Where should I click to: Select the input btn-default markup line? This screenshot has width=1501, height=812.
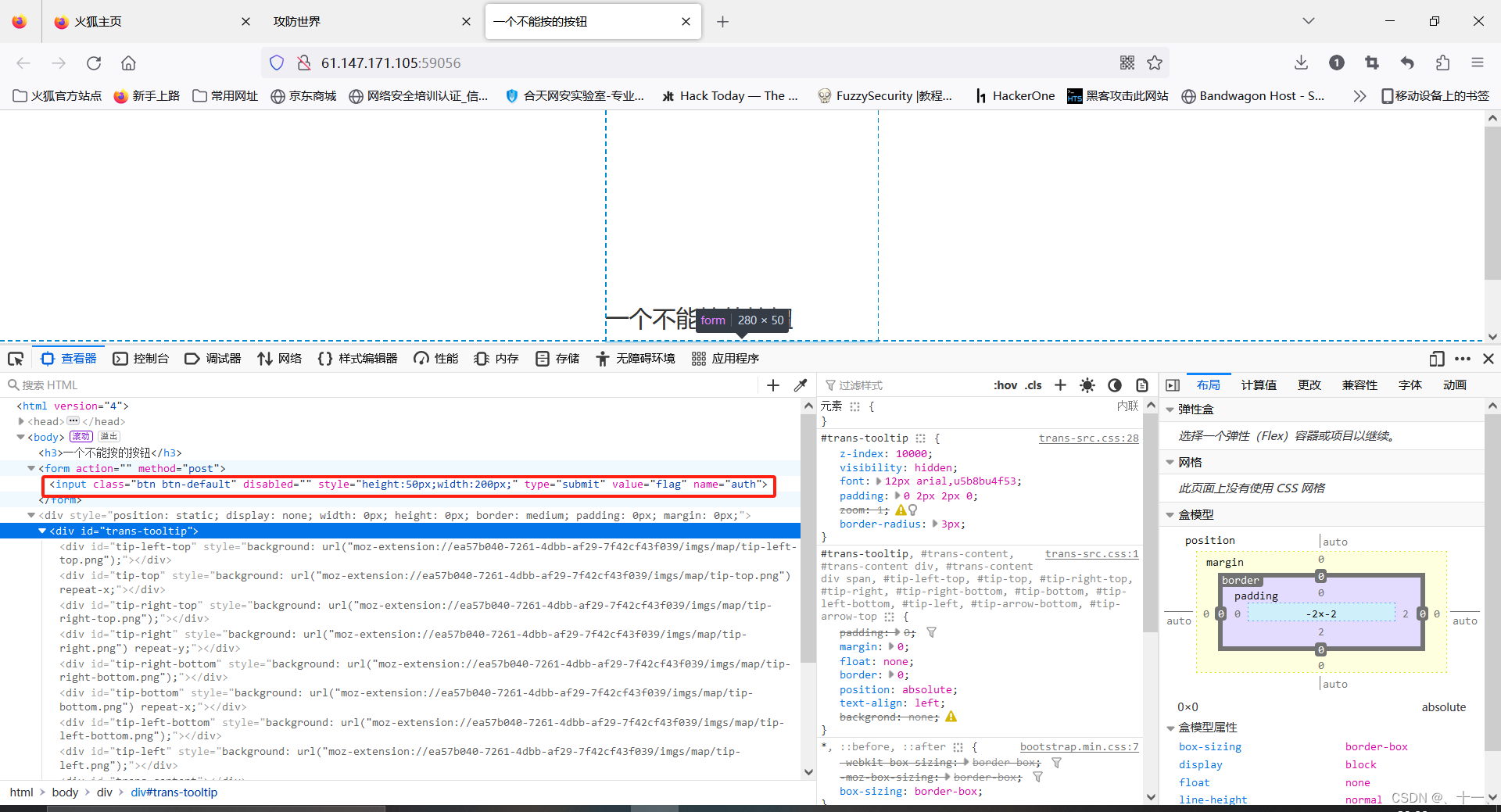(409, 485)
